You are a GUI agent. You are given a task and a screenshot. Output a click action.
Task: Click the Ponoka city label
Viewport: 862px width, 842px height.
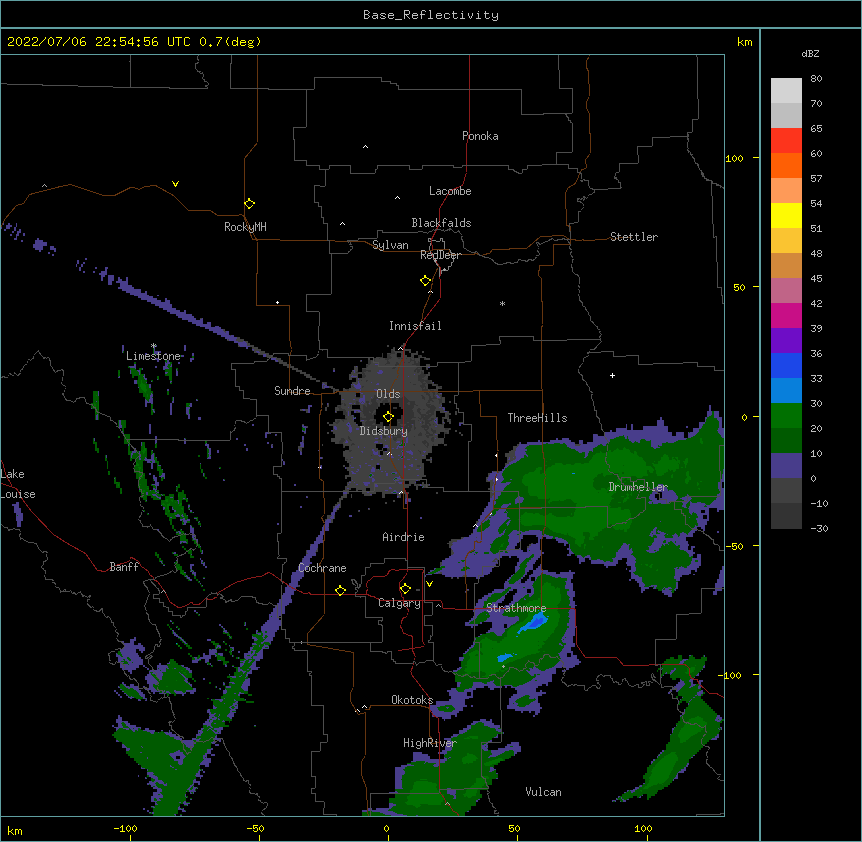[480, 136]
